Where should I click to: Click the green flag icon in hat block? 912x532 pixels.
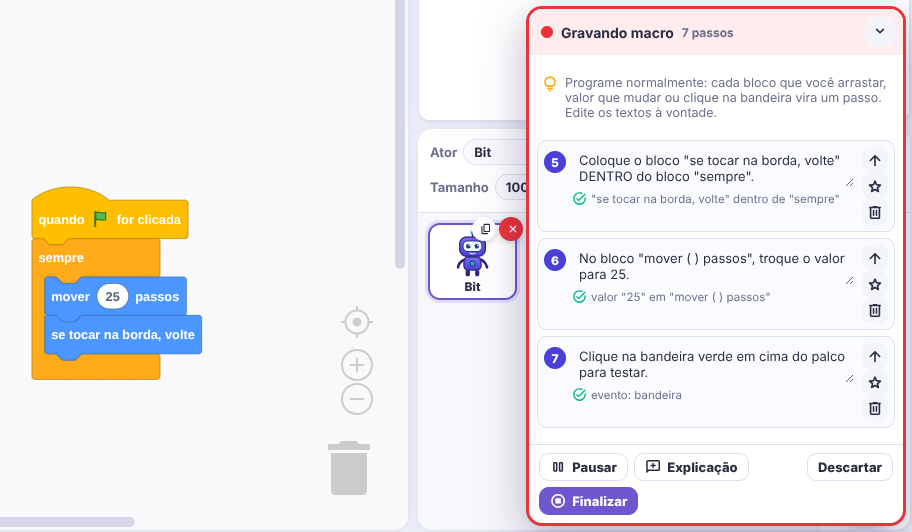100,219
